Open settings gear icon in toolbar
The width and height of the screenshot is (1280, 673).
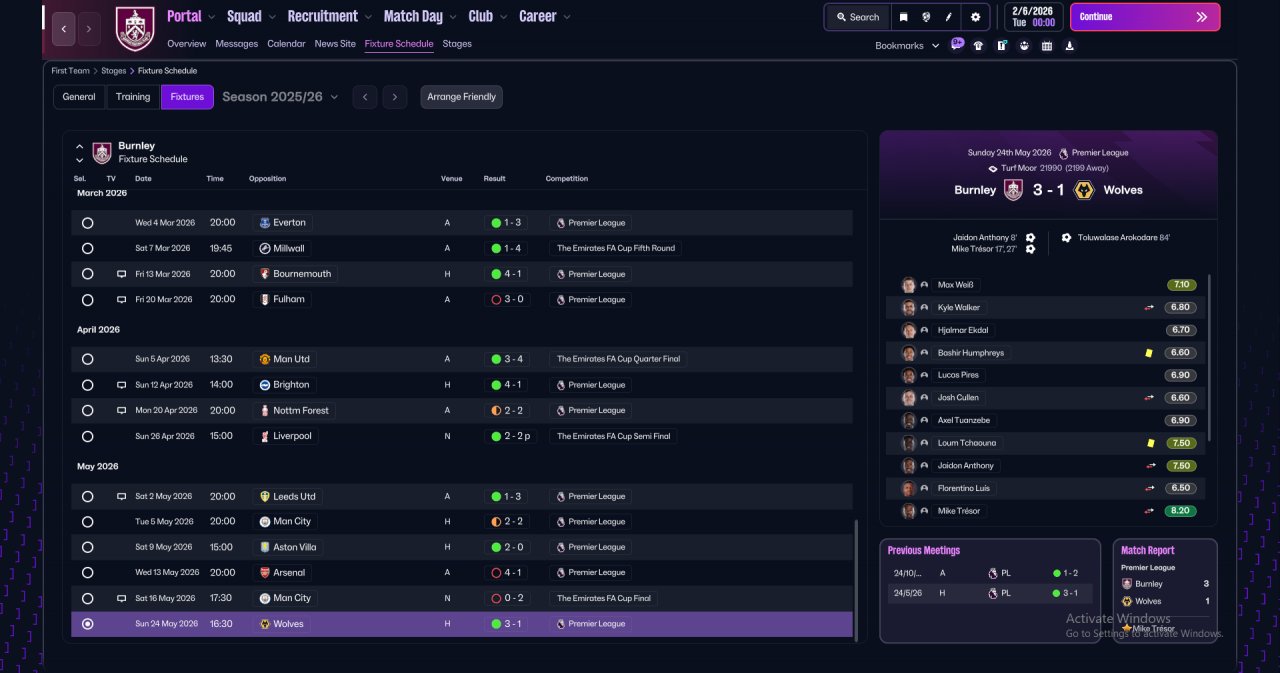click(x=975, y=17)
